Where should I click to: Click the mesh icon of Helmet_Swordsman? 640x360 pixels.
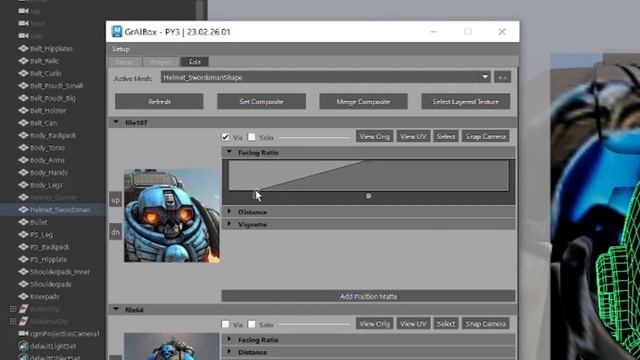[x=23, y=210]
